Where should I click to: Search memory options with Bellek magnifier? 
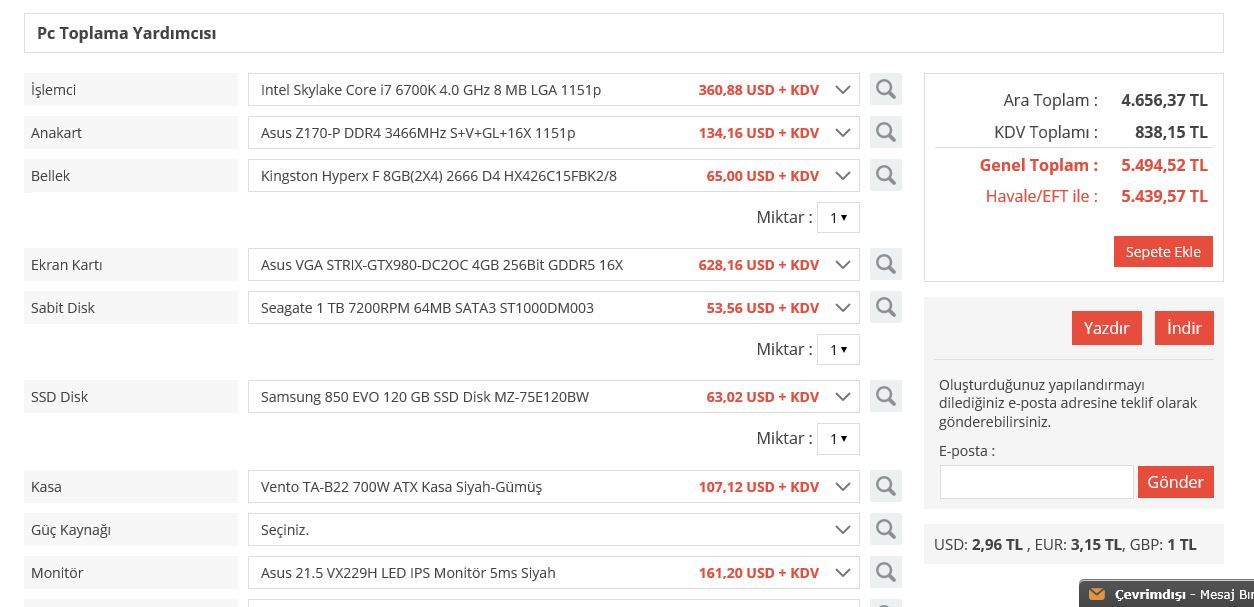click(885, 176)
